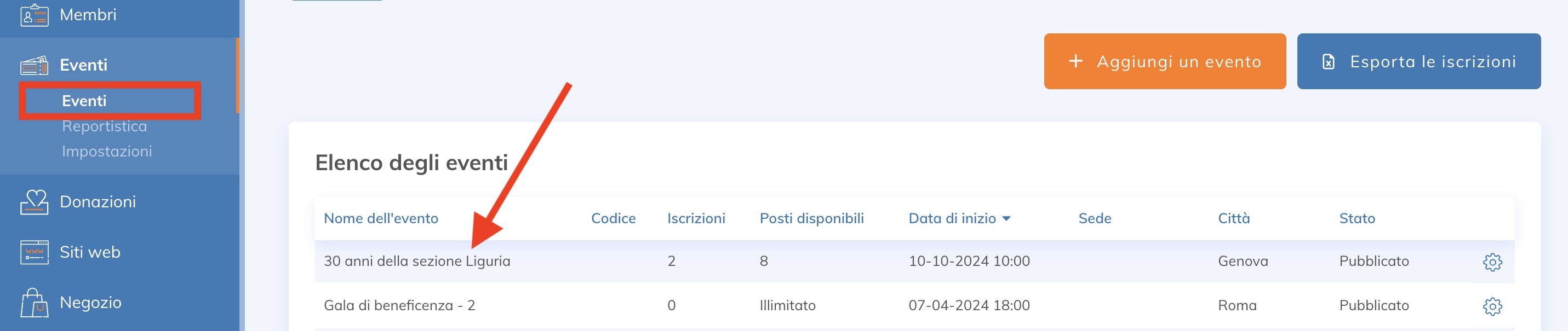The image size is (1568, 331).
Task: Click the export document icon on 'Esporta le iscrizioni'
Action: pyautogui.click(x=1329, y=61)
